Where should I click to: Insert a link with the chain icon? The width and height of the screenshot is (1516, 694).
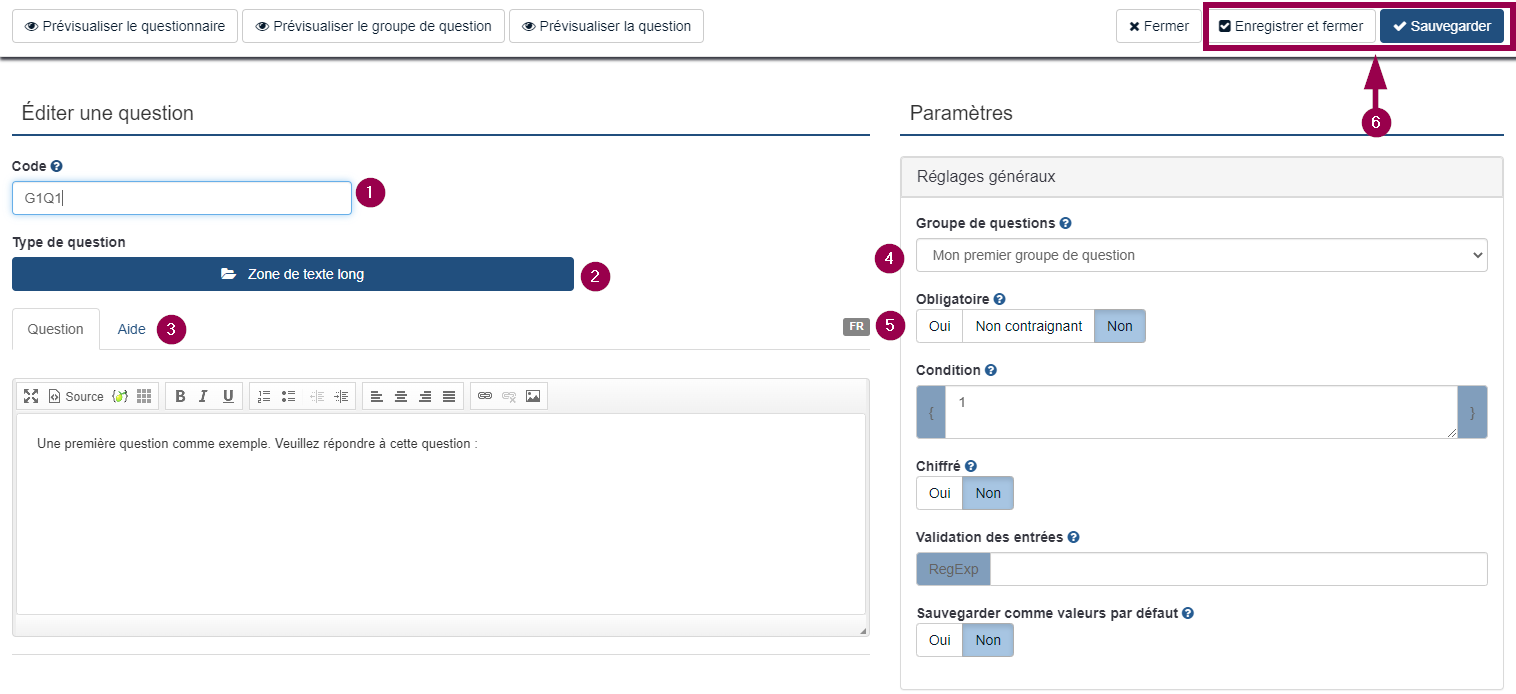point(485,396)
